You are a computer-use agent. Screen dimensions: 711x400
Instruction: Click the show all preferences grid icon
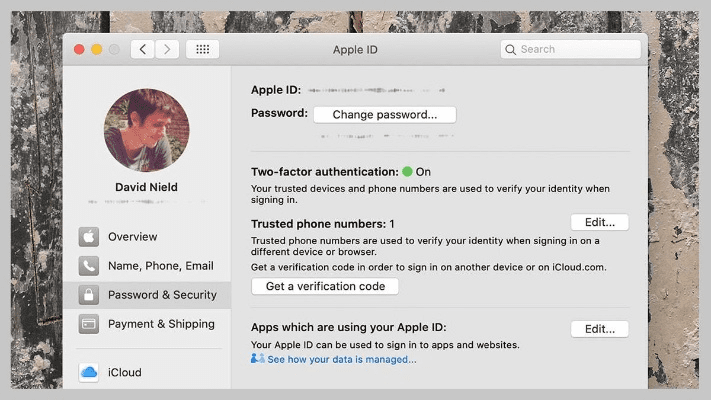(202, 49)
